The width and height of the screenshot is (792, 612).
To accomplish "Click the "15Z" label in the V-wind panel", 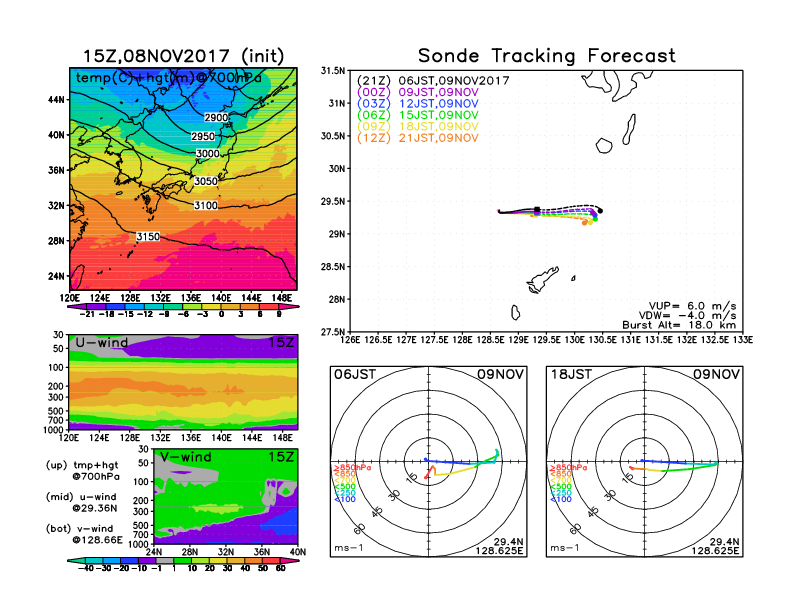I will pos(281,457).
